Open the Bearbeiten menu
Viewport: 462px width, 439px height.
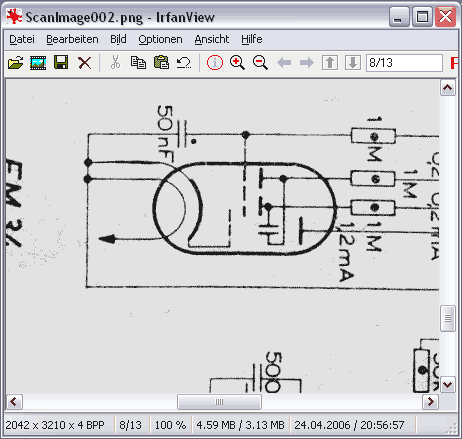tap(72, 39)
